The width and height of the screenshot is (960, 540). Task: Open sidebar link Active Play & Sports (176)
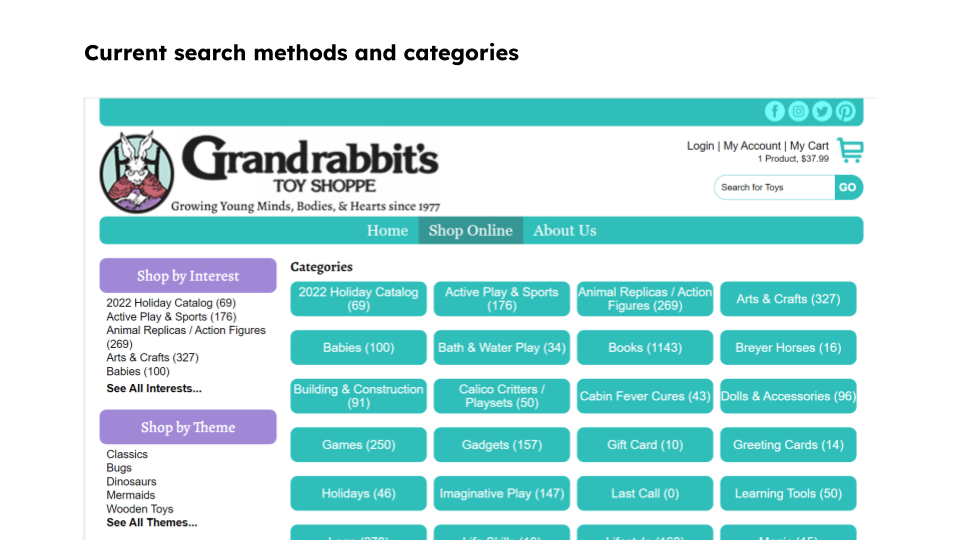click(171, 317)
